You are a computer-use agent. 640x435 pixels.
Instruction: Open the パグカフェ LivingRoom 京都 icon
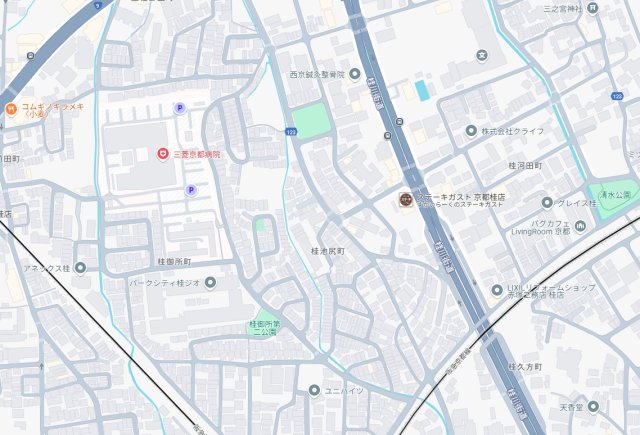point(580,226)
